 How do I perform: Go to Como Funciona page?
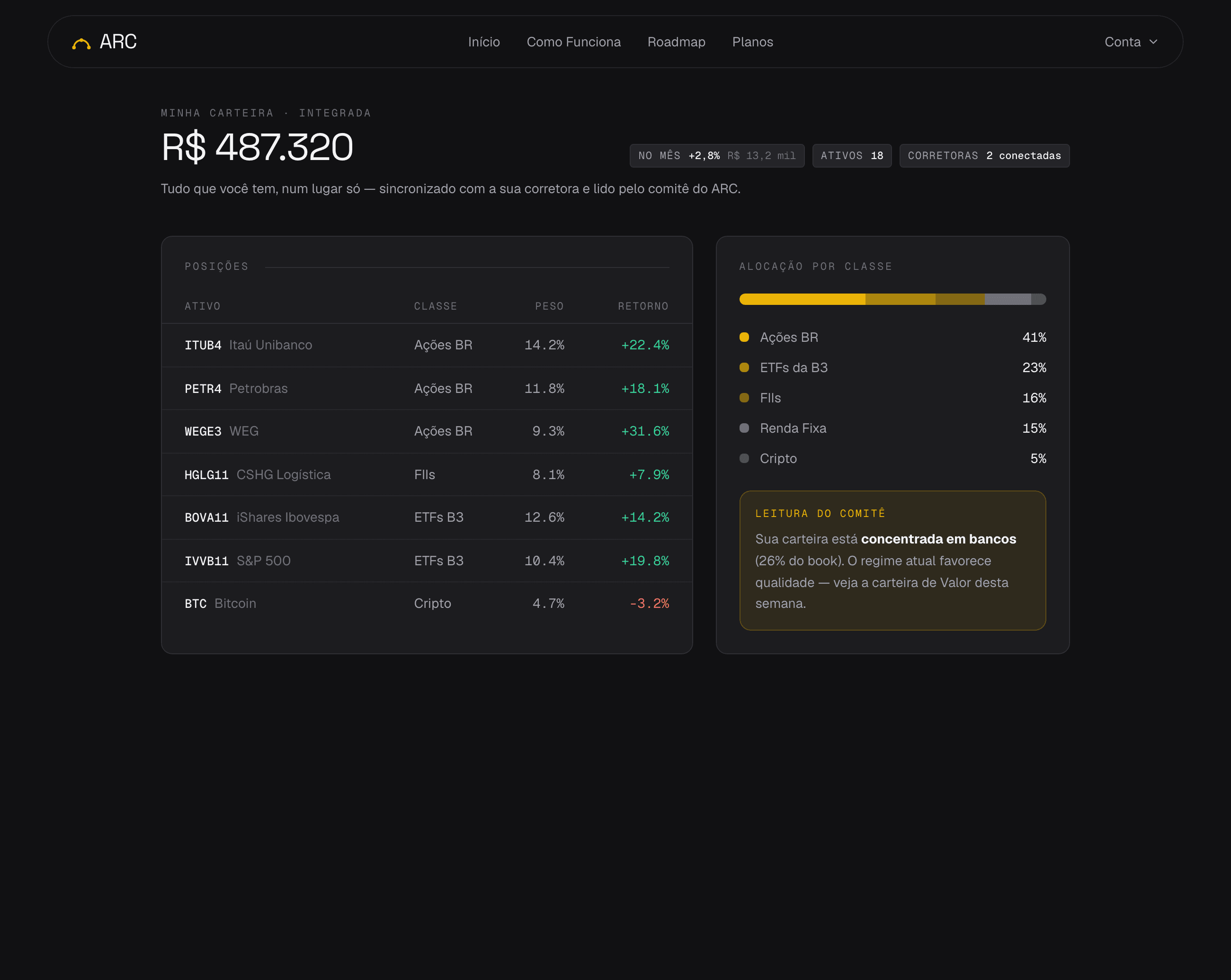[x=573, y=42]
